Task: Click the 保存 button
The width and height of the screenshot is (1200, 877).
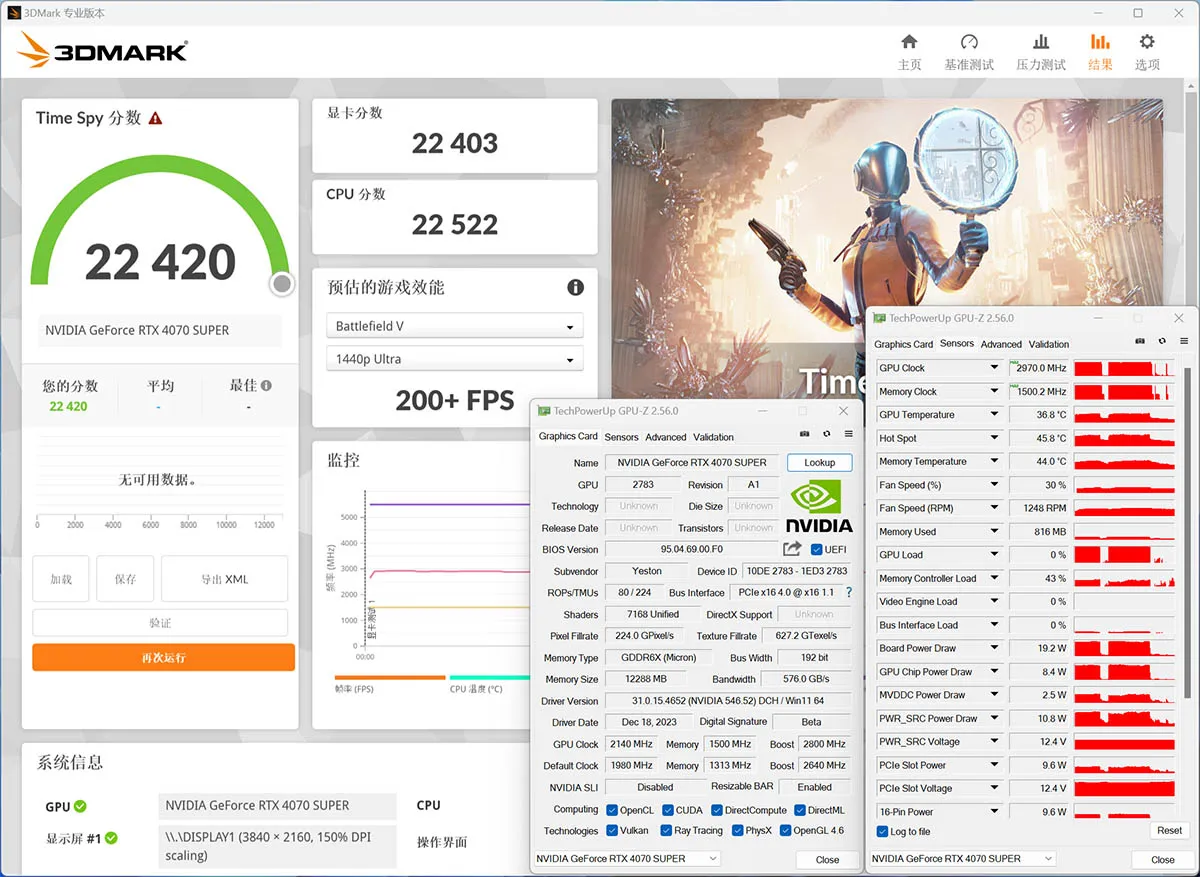Action: 125,579
